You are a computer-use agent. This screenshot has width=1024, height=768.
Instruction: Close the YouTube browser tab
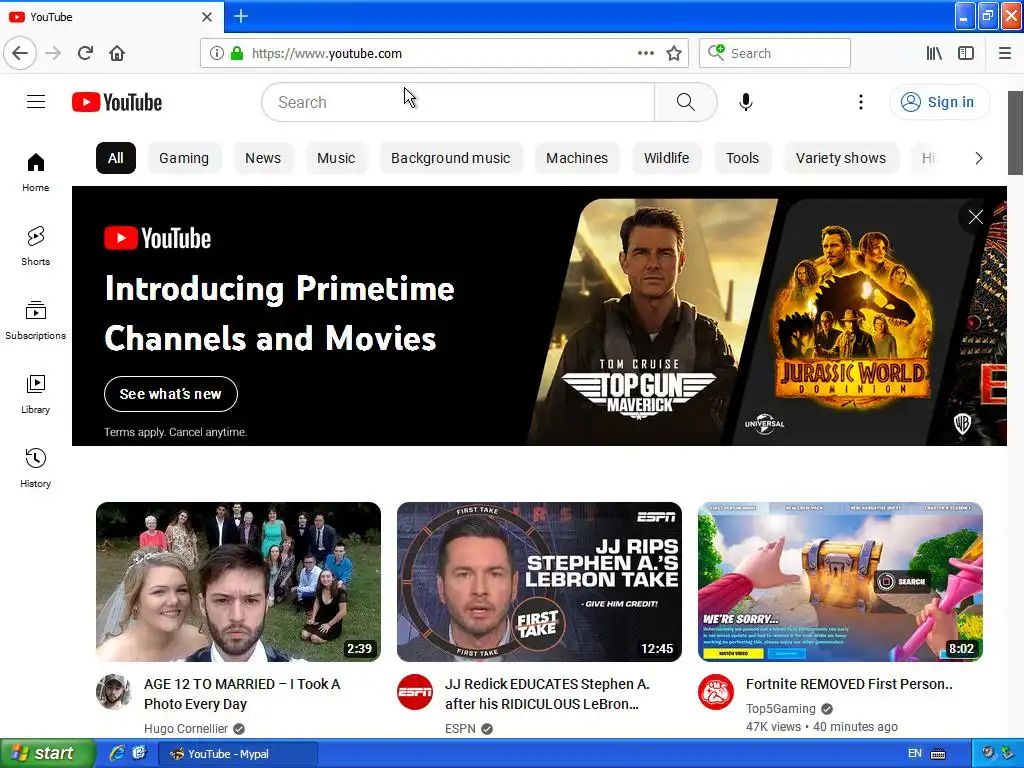[206, 17]
